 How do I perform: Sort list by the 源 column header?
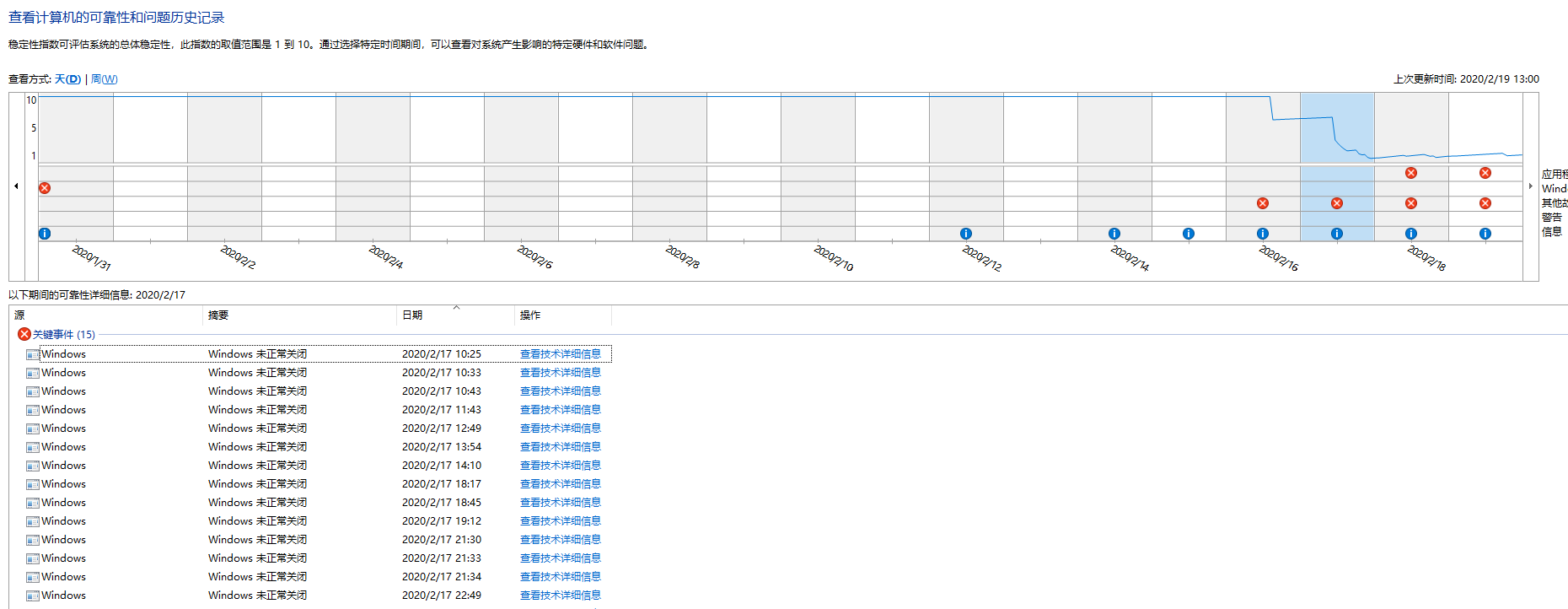tap(106, 315)
